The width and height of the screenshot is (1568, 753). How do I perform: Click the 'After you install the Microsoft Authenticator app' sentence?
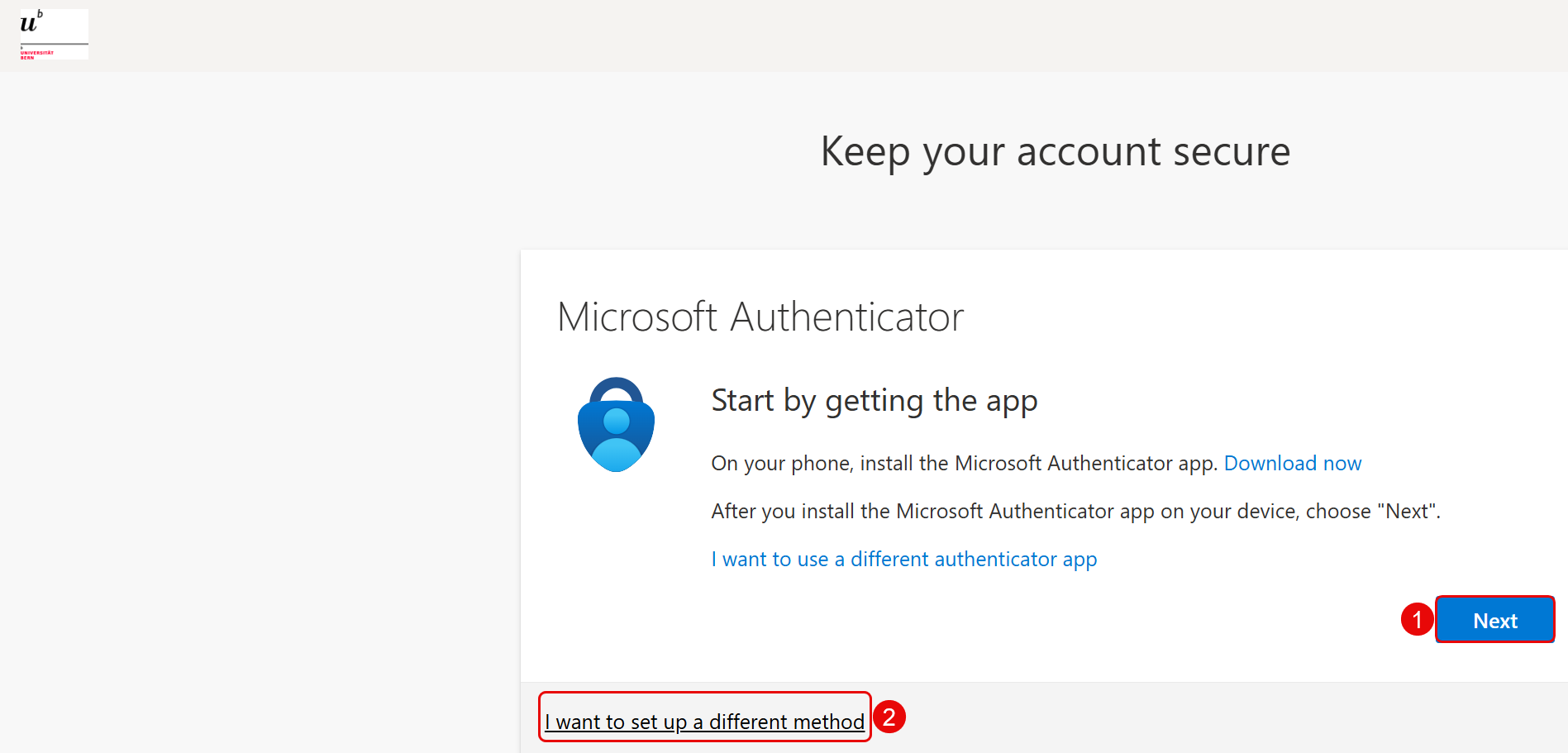[1076, 512]
